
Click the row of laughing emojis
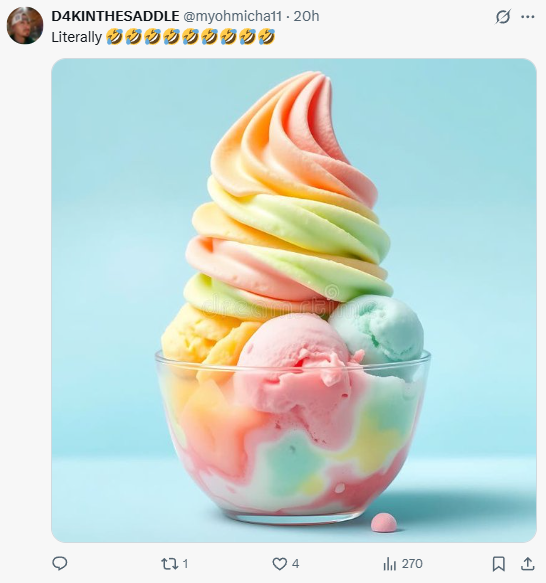[x=190, y=37]
